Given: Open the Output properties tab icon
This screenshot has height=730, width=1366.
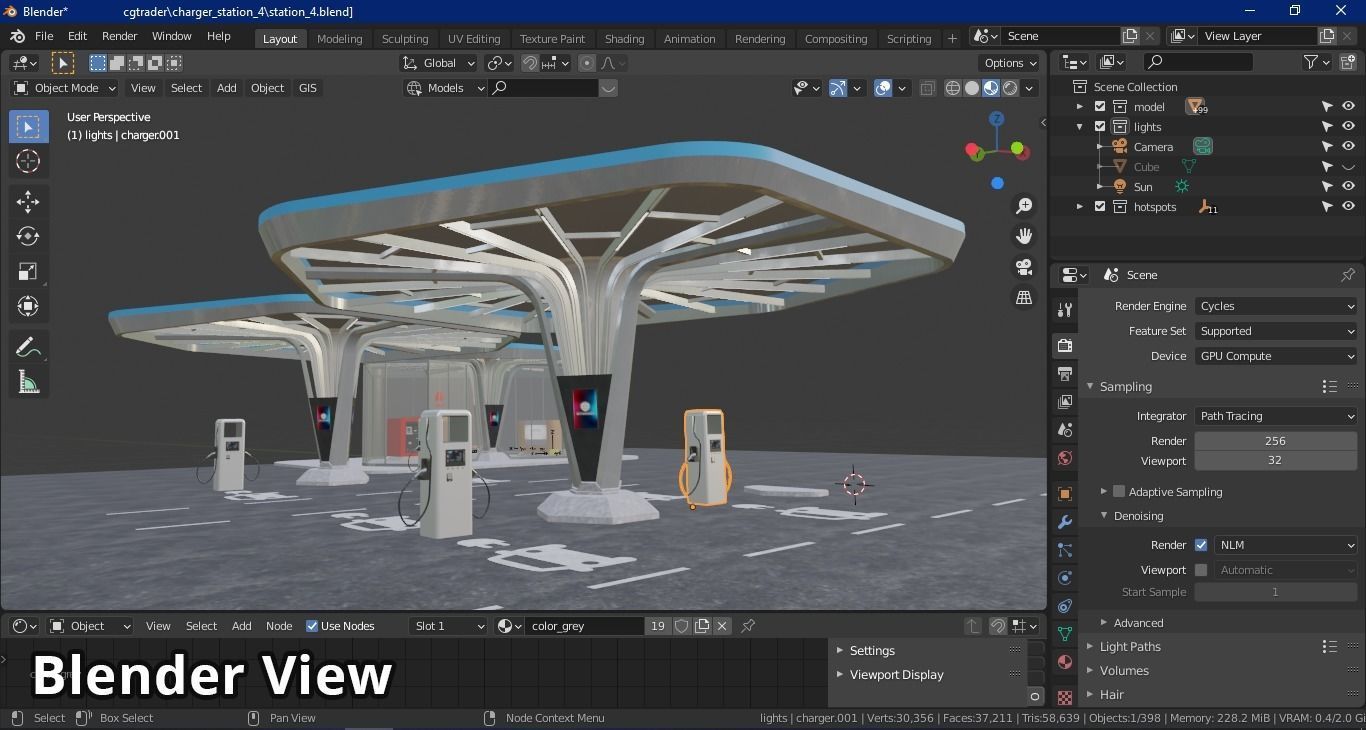Looking at the screenshot, I should [x=1065, y=373].
